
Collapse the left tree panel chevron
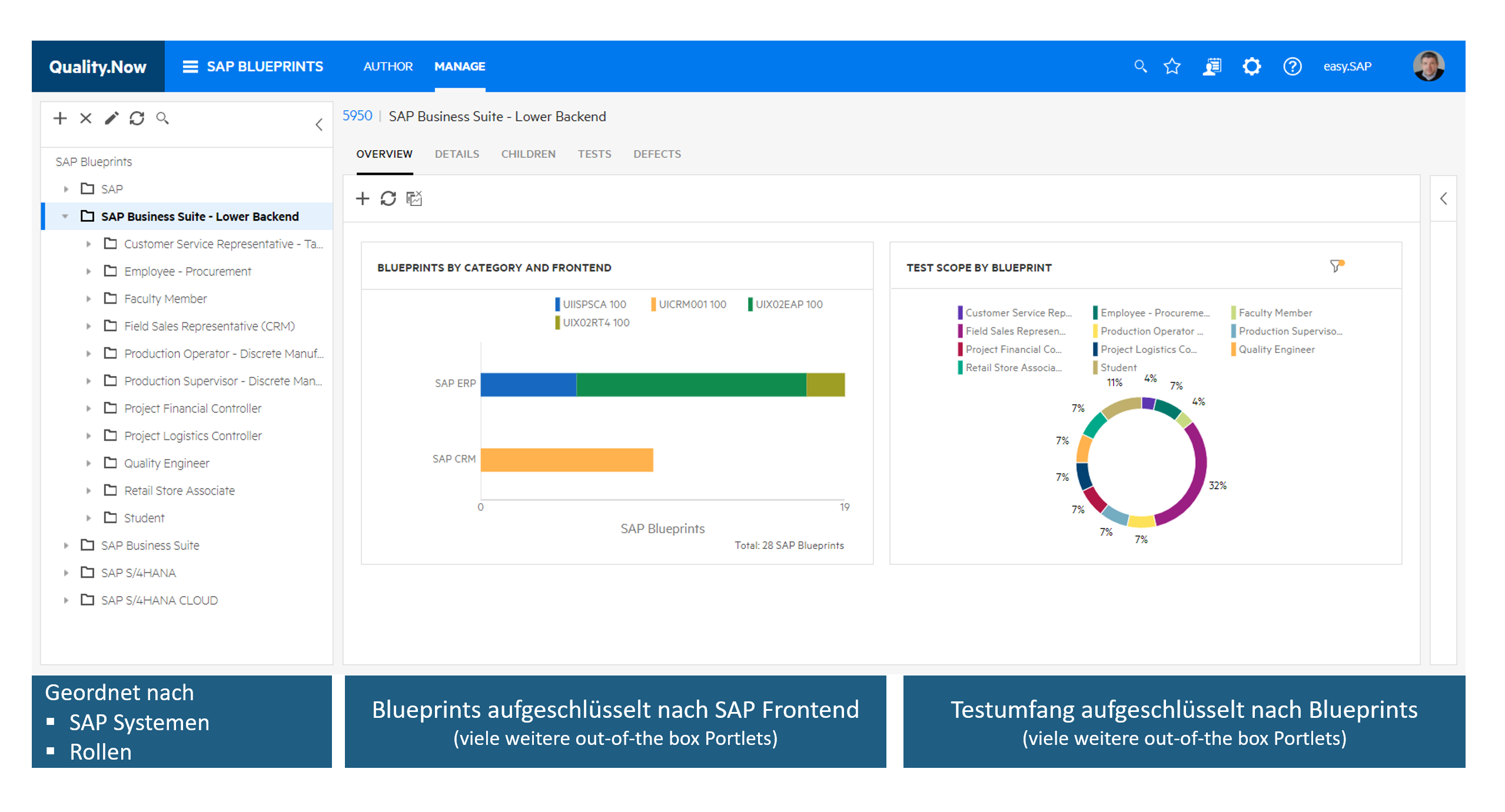pos(319,124)
